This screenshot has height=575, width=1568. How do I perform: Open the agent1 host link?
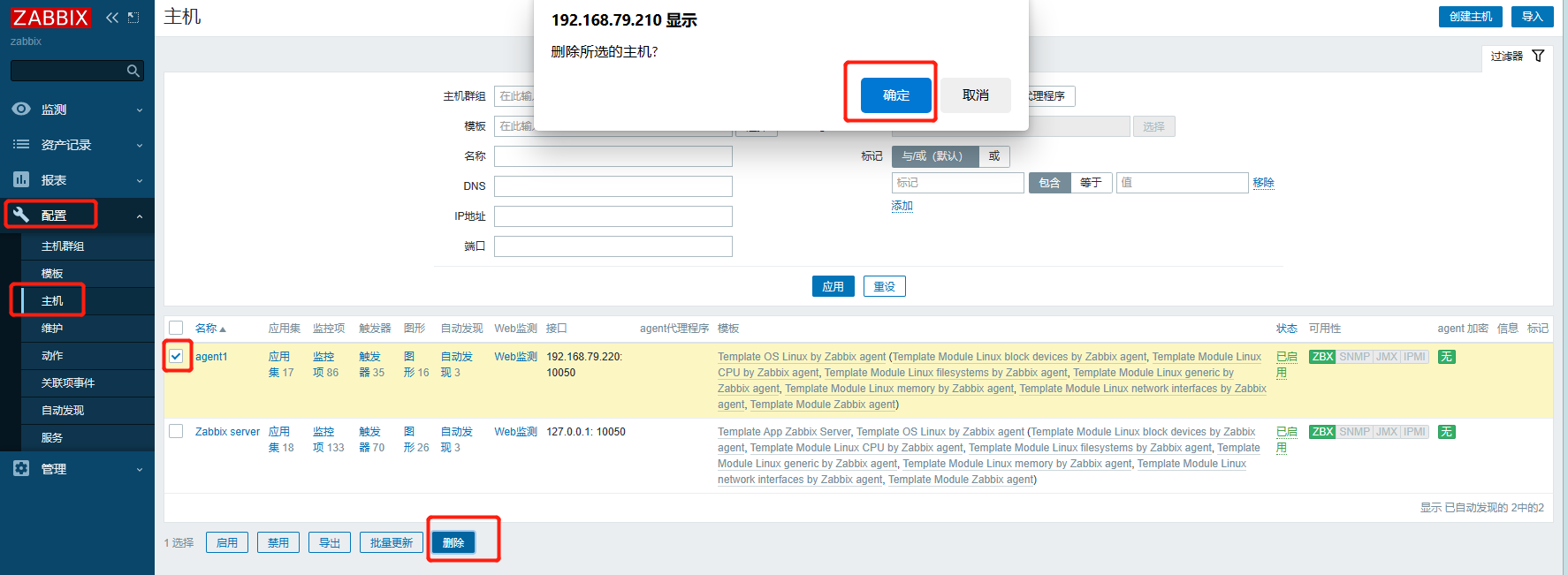point(211,357)
